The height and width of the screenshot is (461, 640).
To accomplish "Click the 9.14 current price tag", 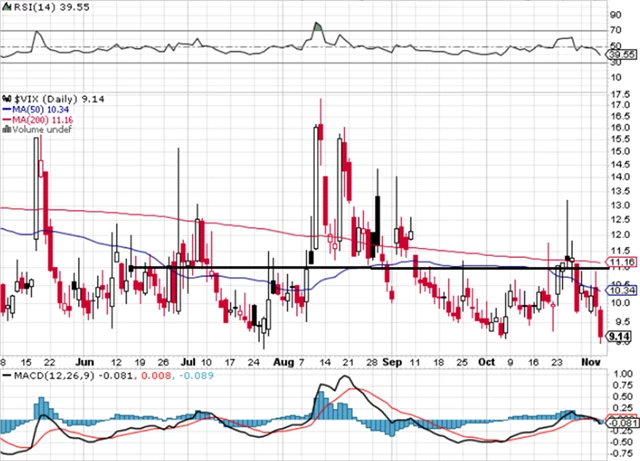I will coord(619,338).
